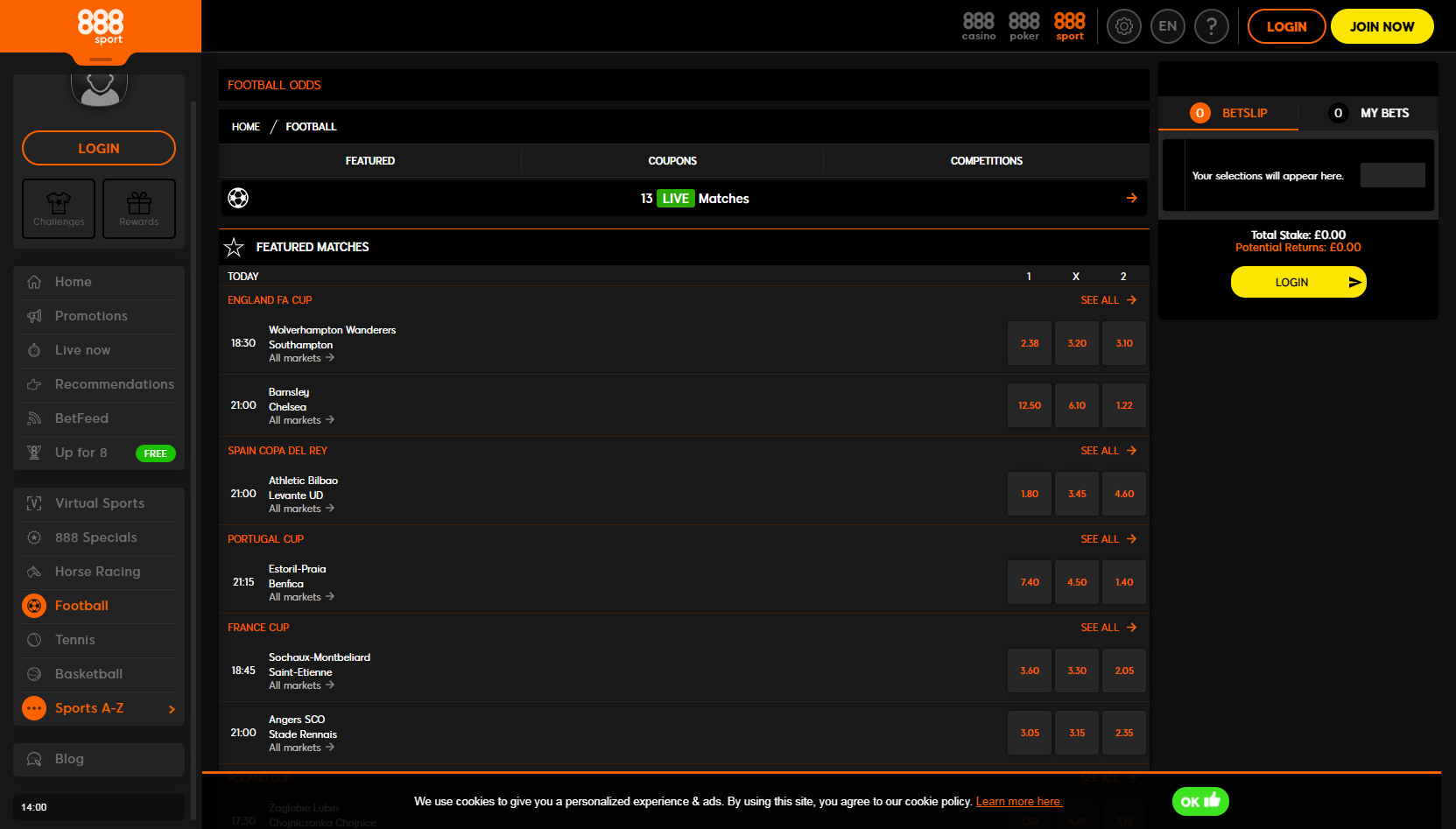Select Athletic Bilbao odds 1.80
The width and height of the screenshot is (1456, 829).
click(x=1030, y=494)
